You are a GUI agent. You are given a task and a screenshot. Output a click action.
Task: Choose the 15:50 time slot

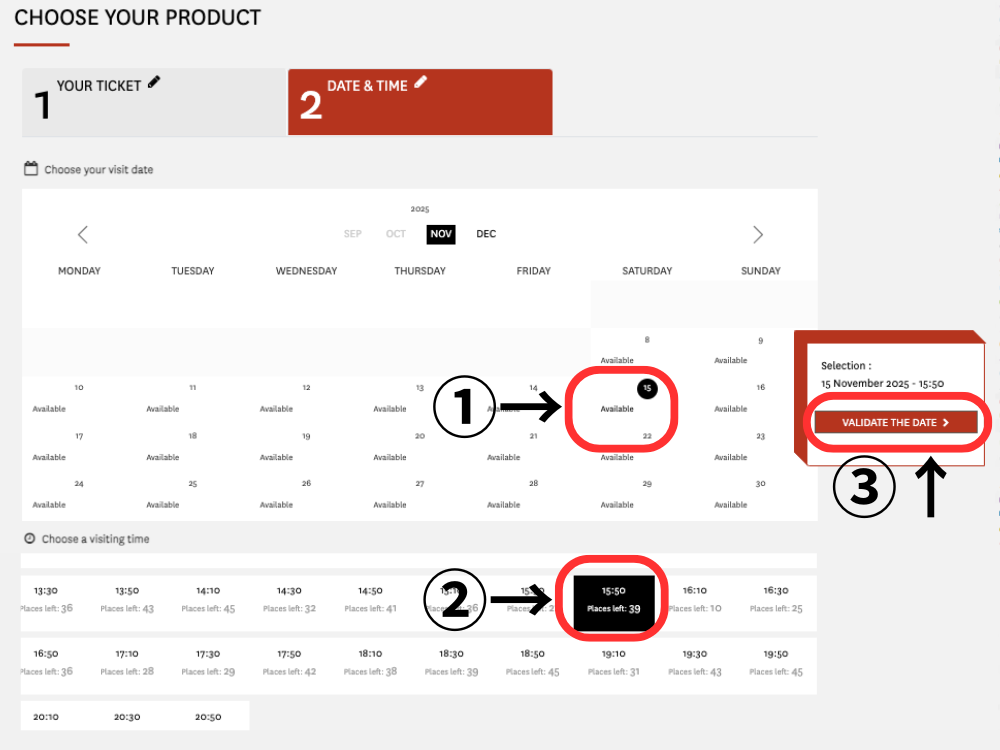[x=614, y=600]
